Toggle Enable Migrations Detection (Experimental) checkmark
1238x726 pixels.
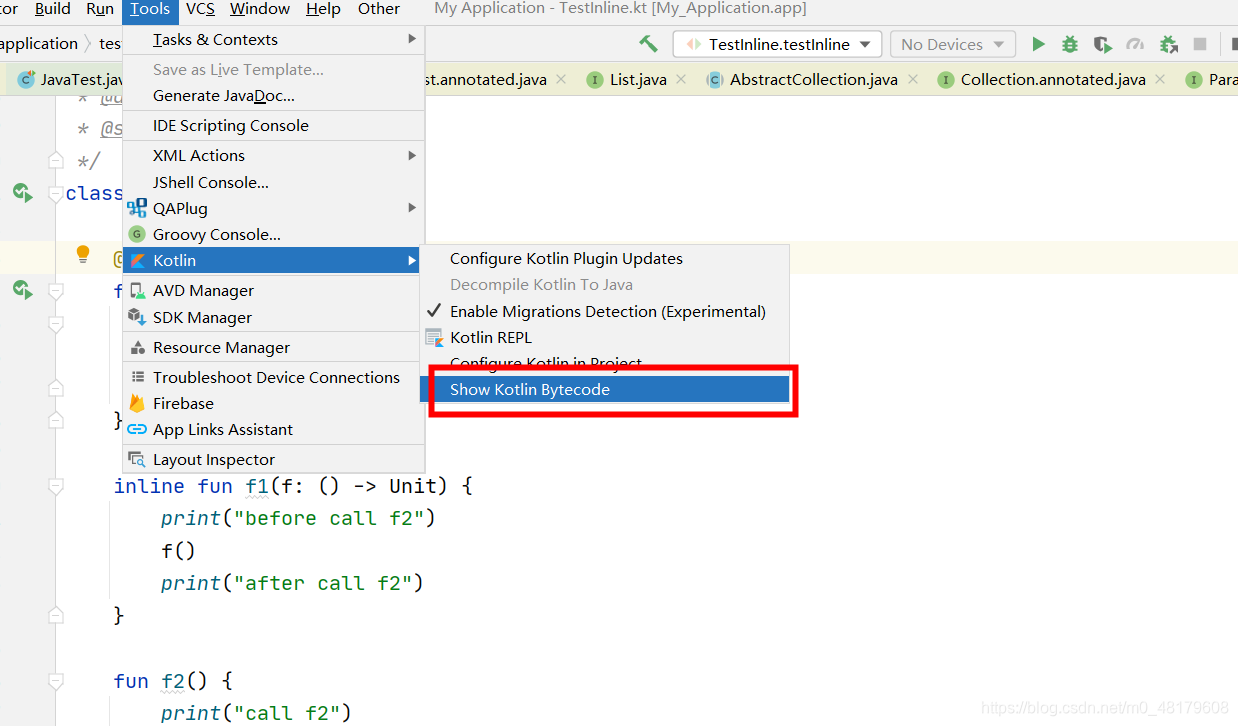click(434, 311)
